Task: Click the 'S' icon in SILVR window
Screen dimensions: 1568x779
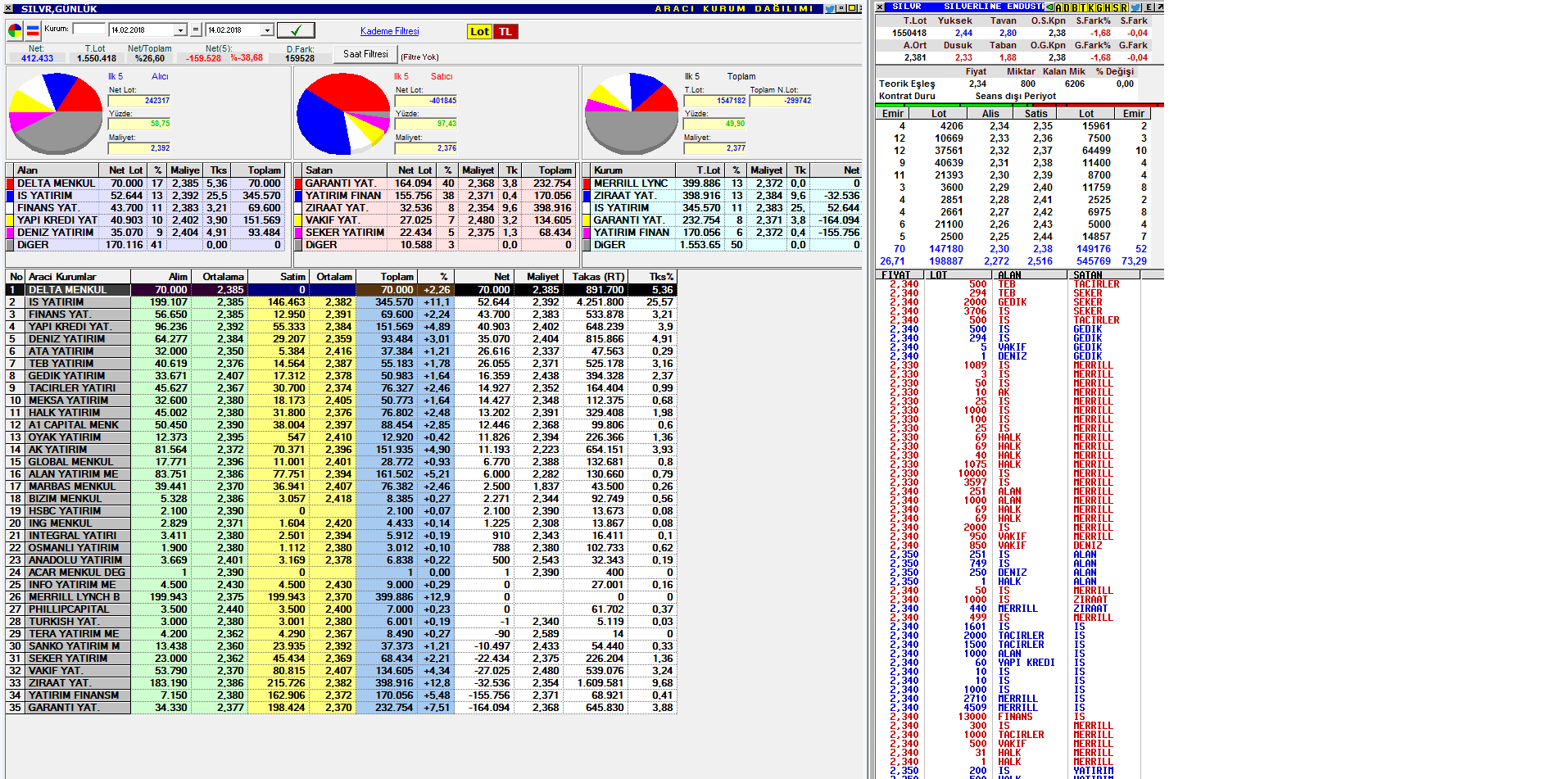Action: click(1116, 7)
